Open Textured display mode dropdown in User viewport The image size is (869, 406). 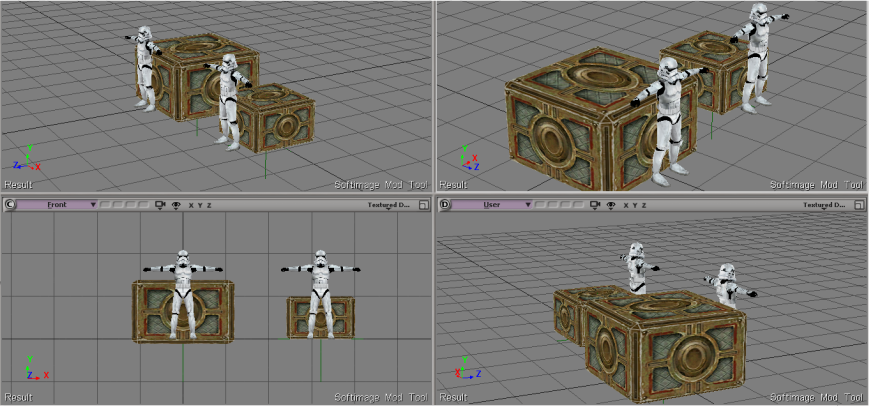point(825,205)
